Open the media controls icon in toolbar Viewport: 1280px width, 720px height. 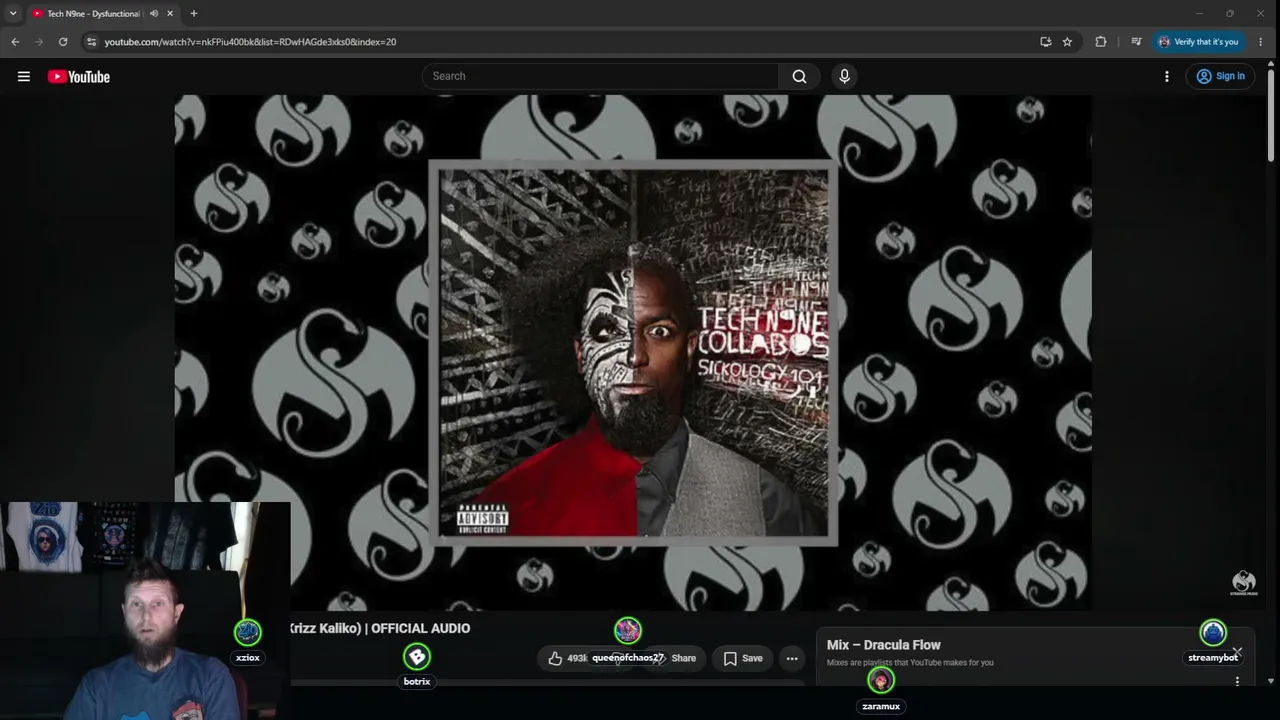[x=1136, y=42]
